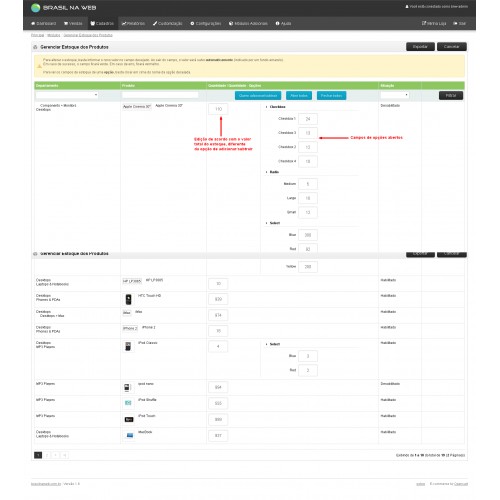
Task: Click the Sair logout link
Action: (x=459, y=23)
